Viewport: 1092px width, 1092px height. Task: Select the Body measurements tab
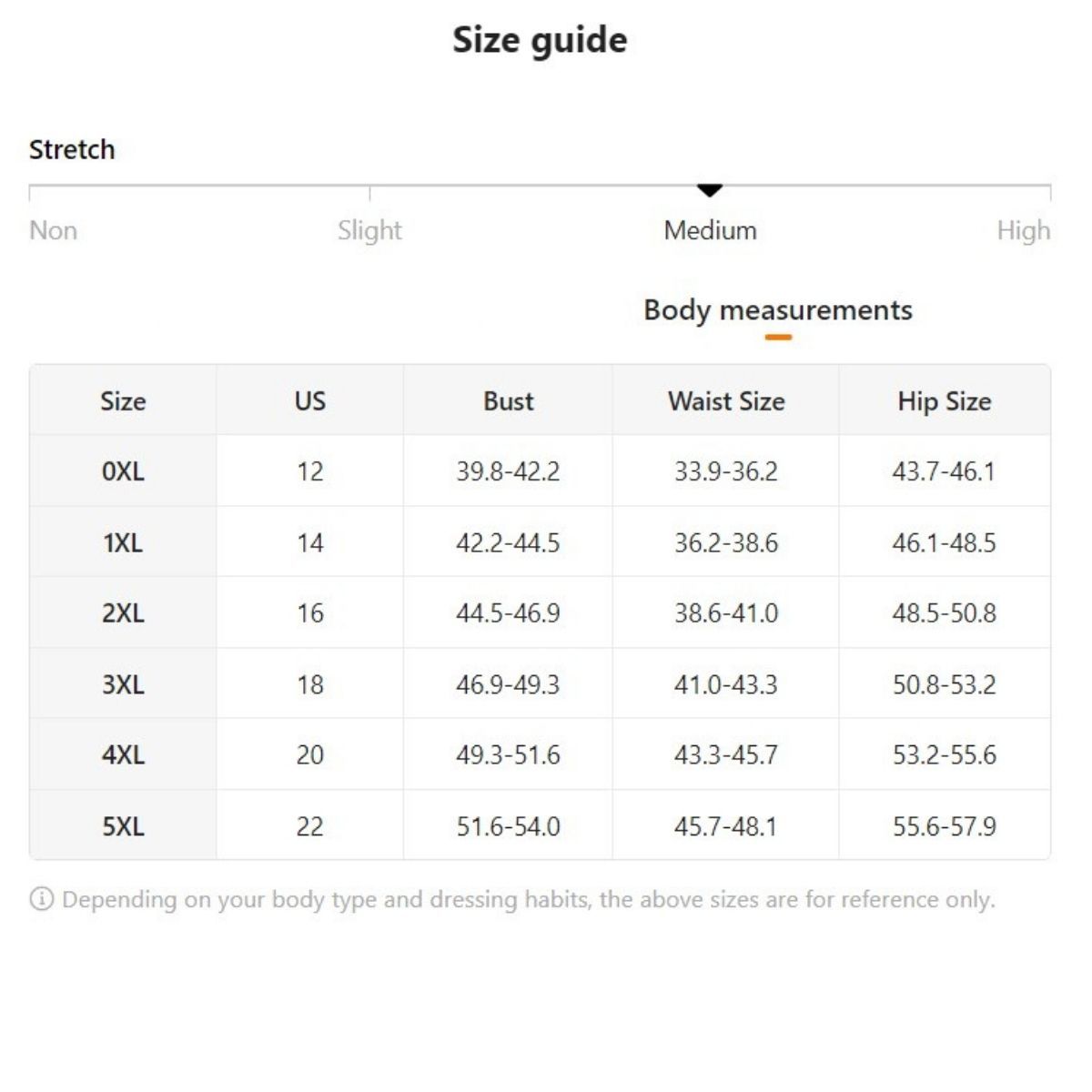point(777,310)
